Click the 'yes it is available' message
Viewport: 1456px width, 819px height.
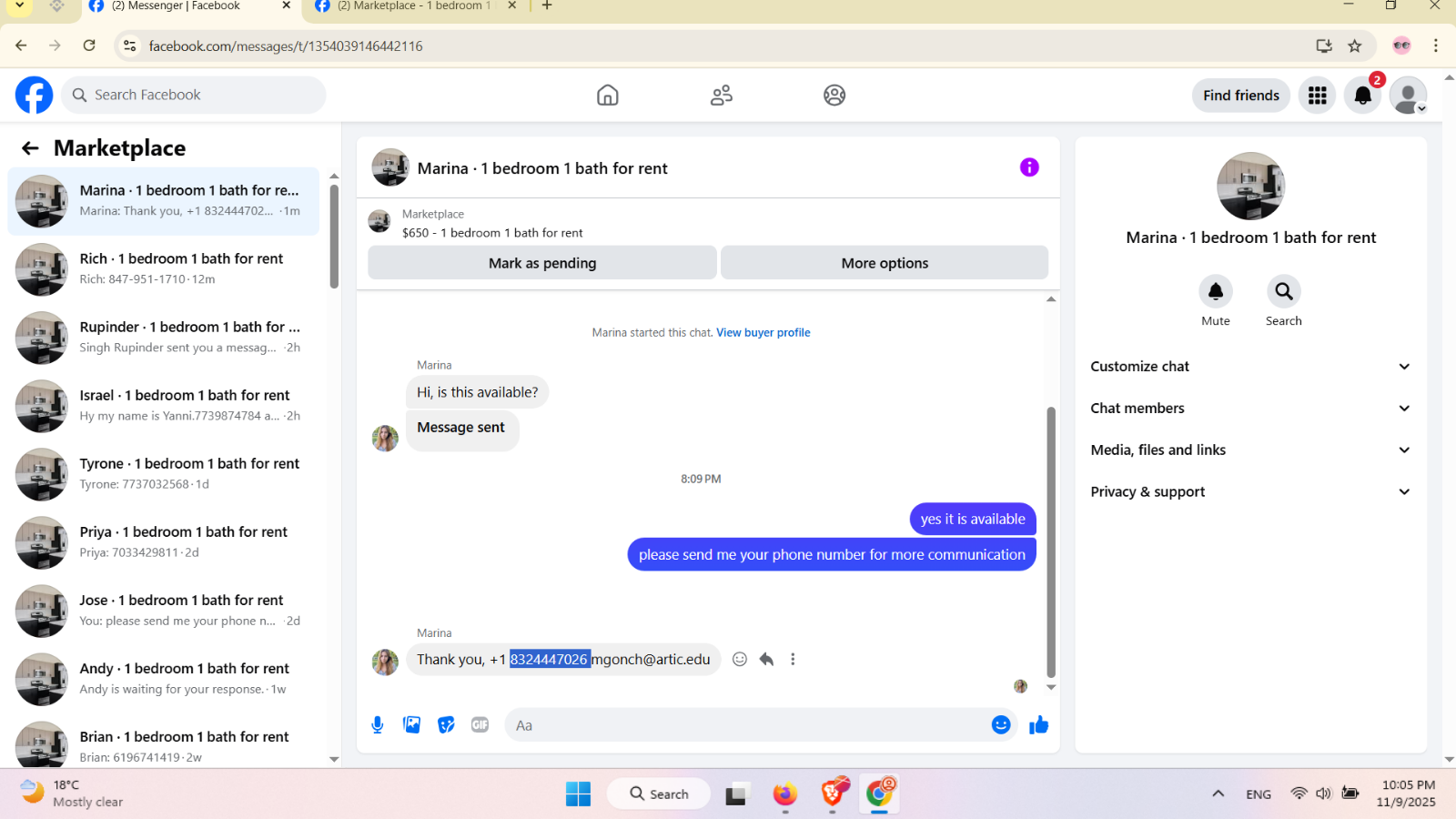pos(973,519)
